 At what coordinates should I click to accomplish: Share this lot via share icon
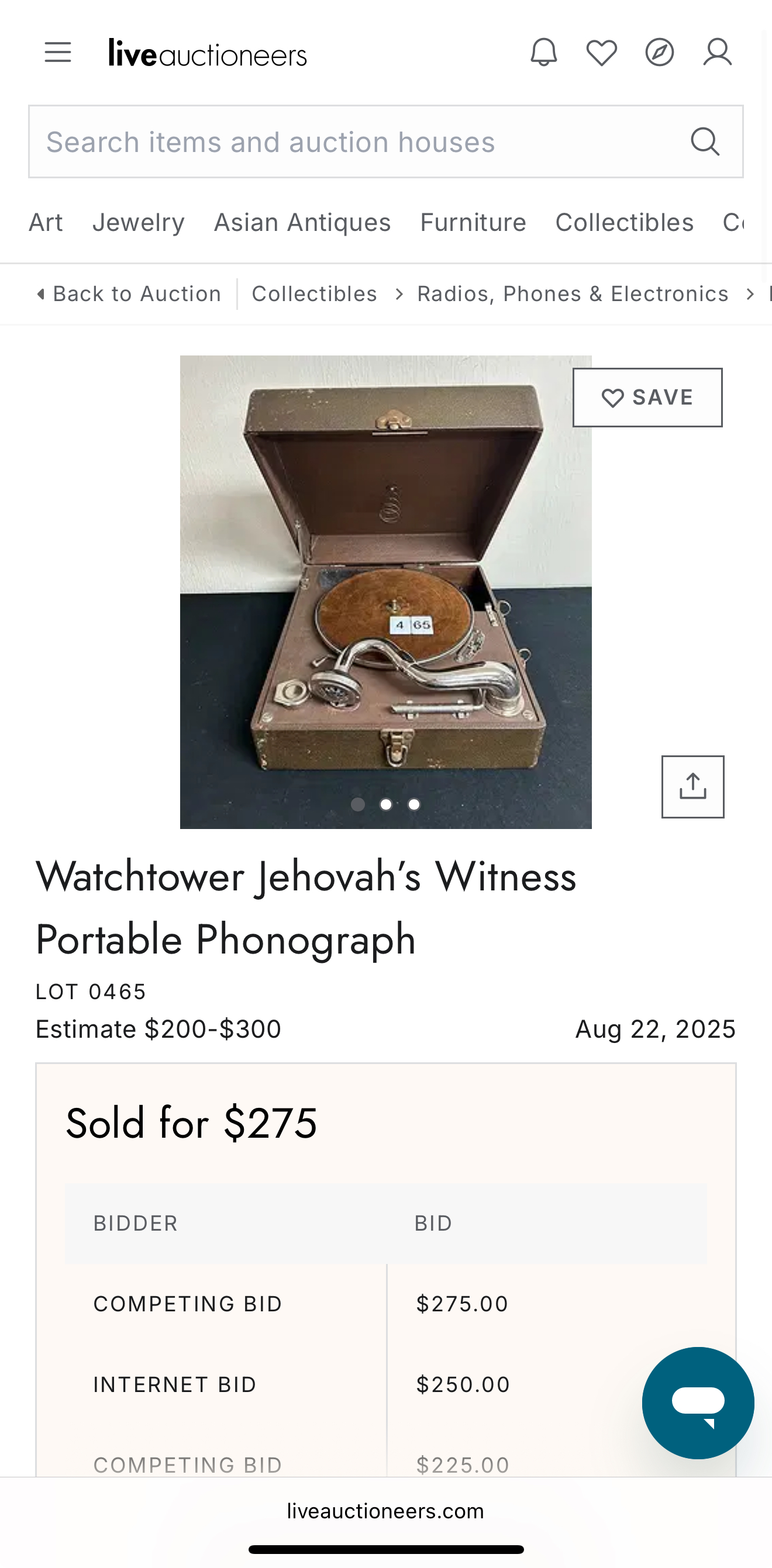693,786
